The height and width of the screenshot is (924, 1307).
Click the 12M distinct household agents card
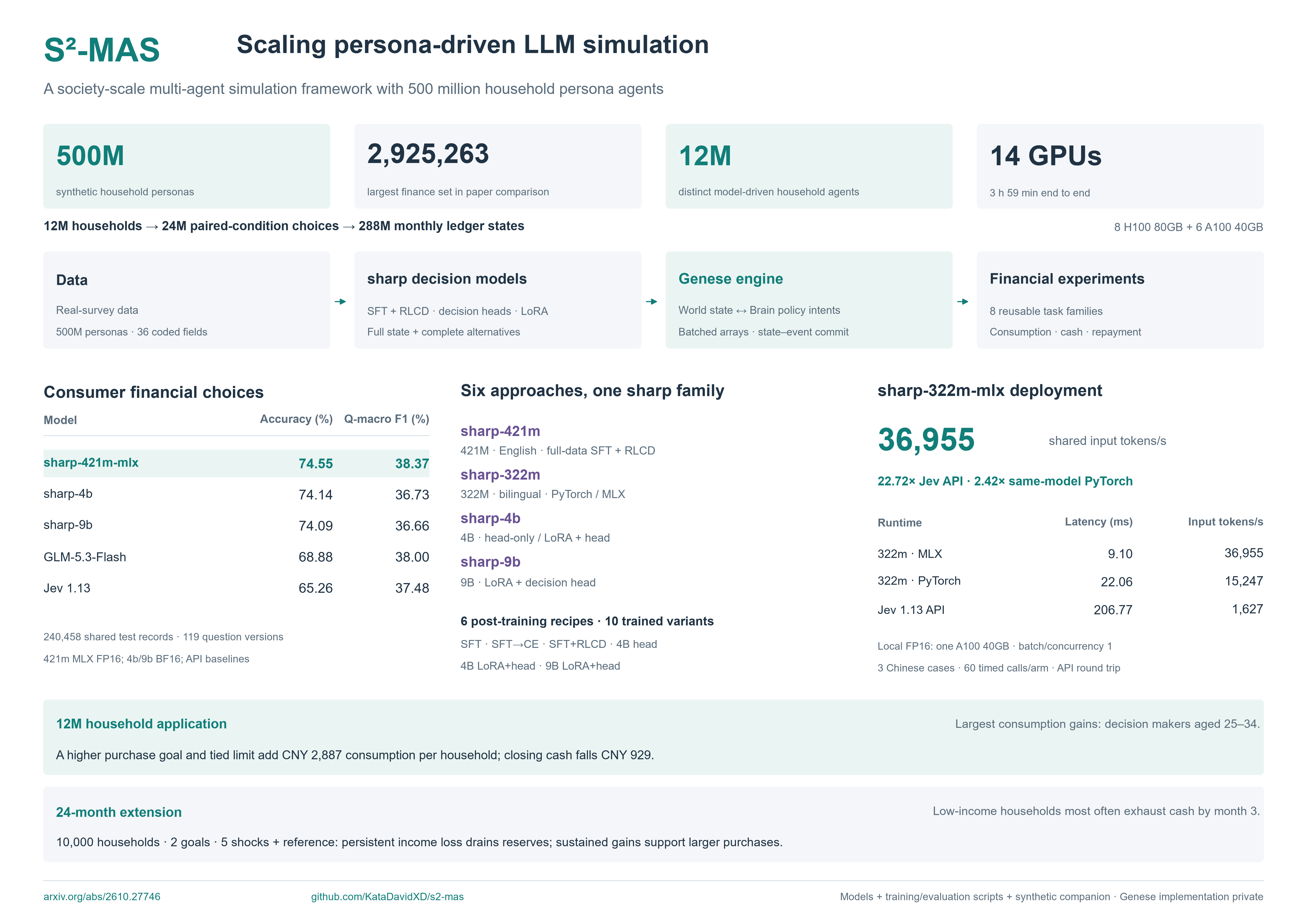809,166
